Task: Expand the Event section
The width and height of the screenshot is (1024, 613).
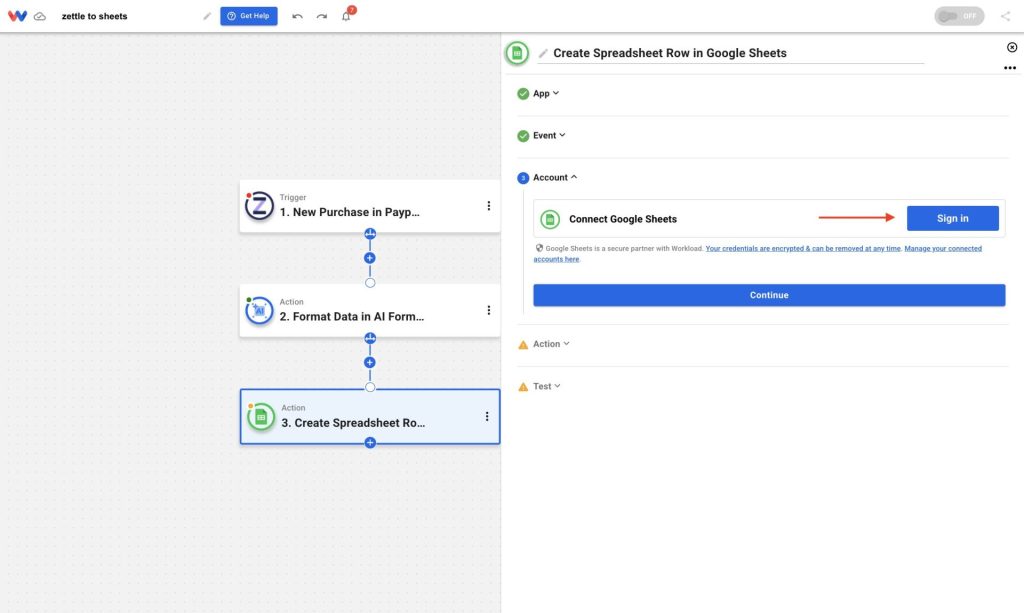Action: pyautogui.click(x=549, y=135)
